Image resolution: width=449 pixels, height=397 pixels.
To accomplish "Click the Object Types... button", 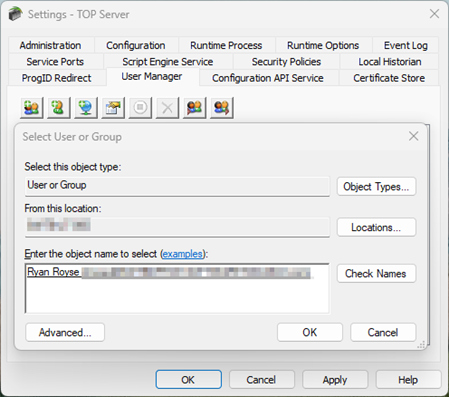I will tap(376, 186).
